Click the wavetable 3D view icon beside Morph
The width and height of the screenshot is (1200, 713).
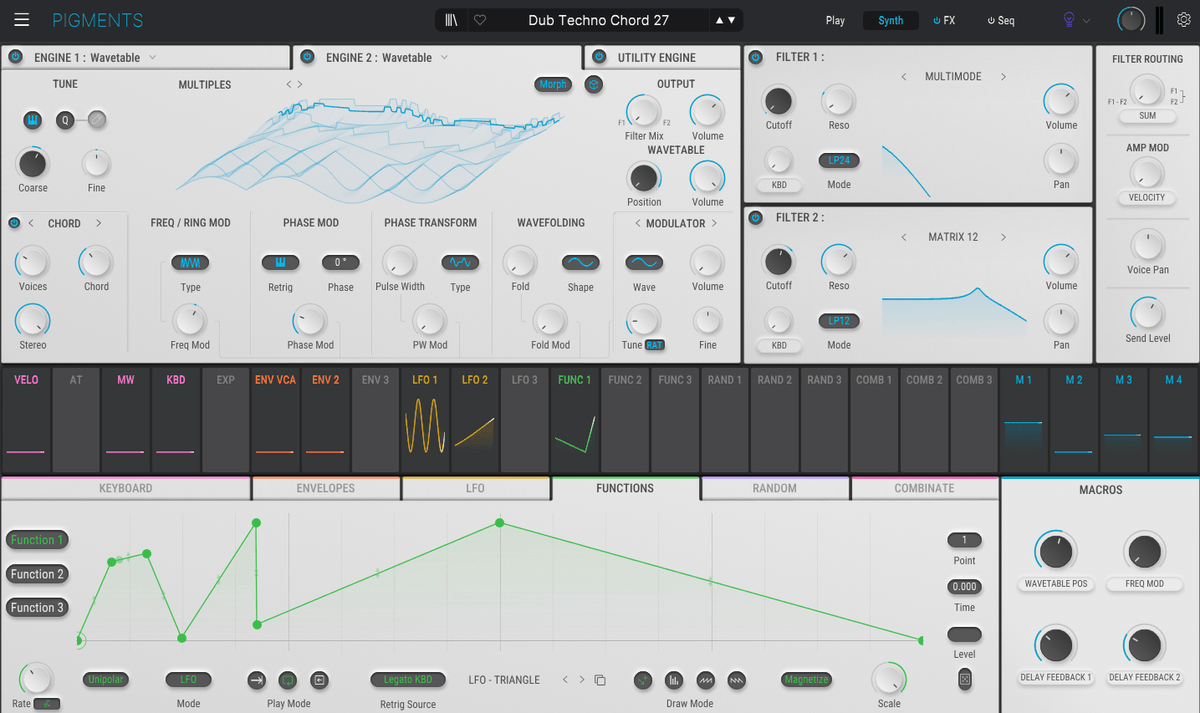(x=593, y=84)
